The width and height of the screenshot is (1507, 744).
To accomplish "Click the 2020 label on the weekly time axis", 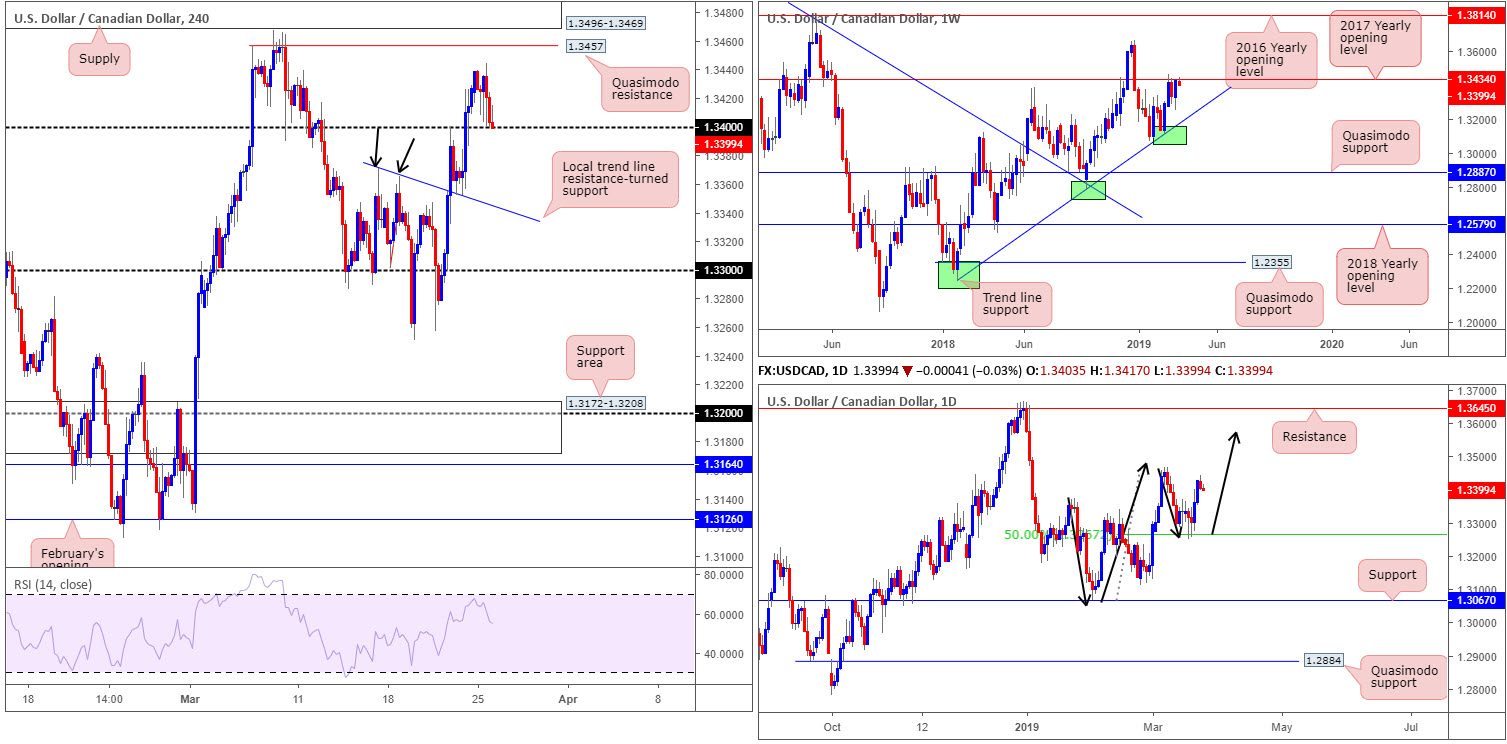I will 1332,343.
